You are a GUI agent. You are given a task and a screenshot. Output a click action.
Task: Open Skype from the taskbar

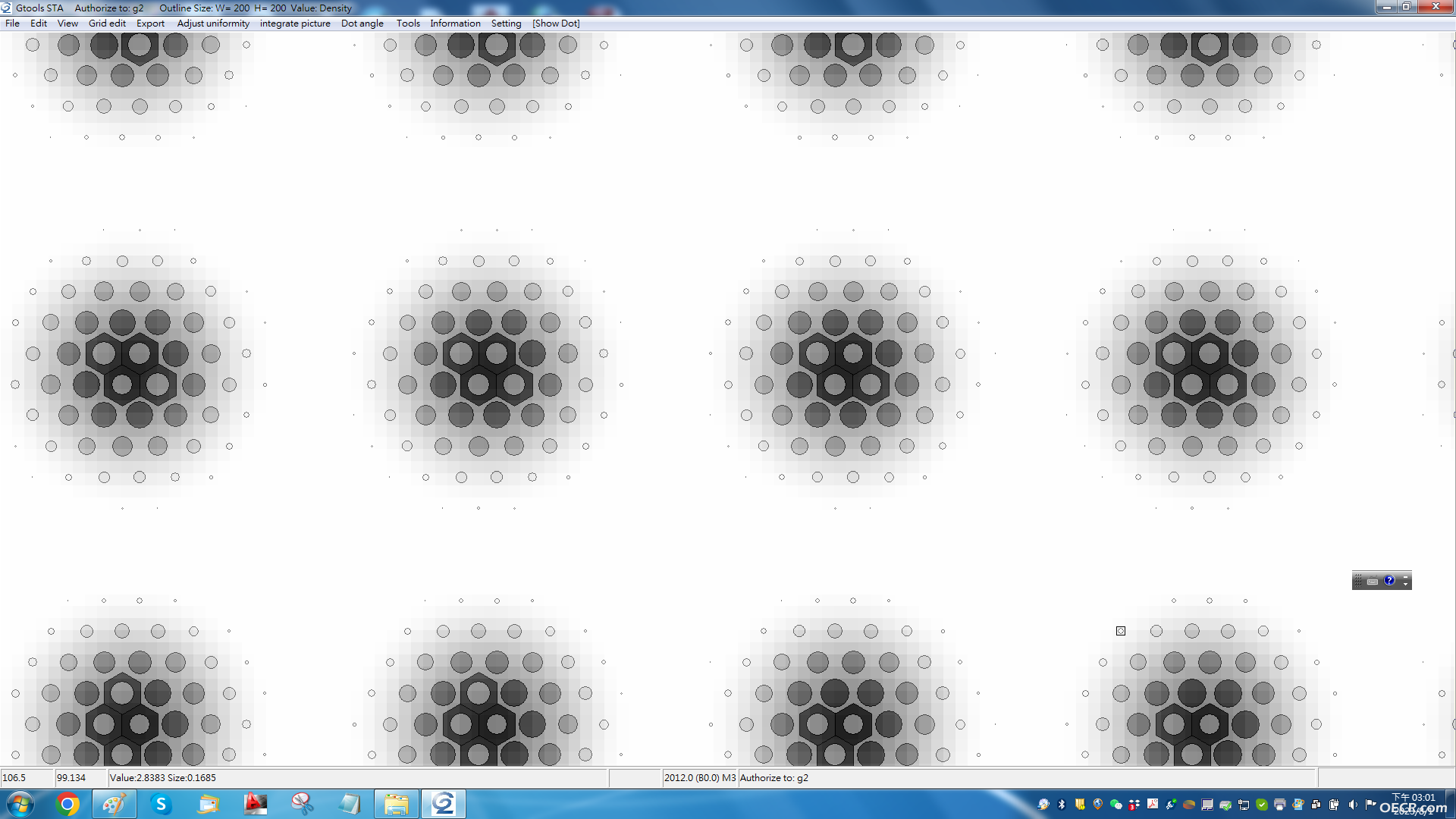pos(161,804)
